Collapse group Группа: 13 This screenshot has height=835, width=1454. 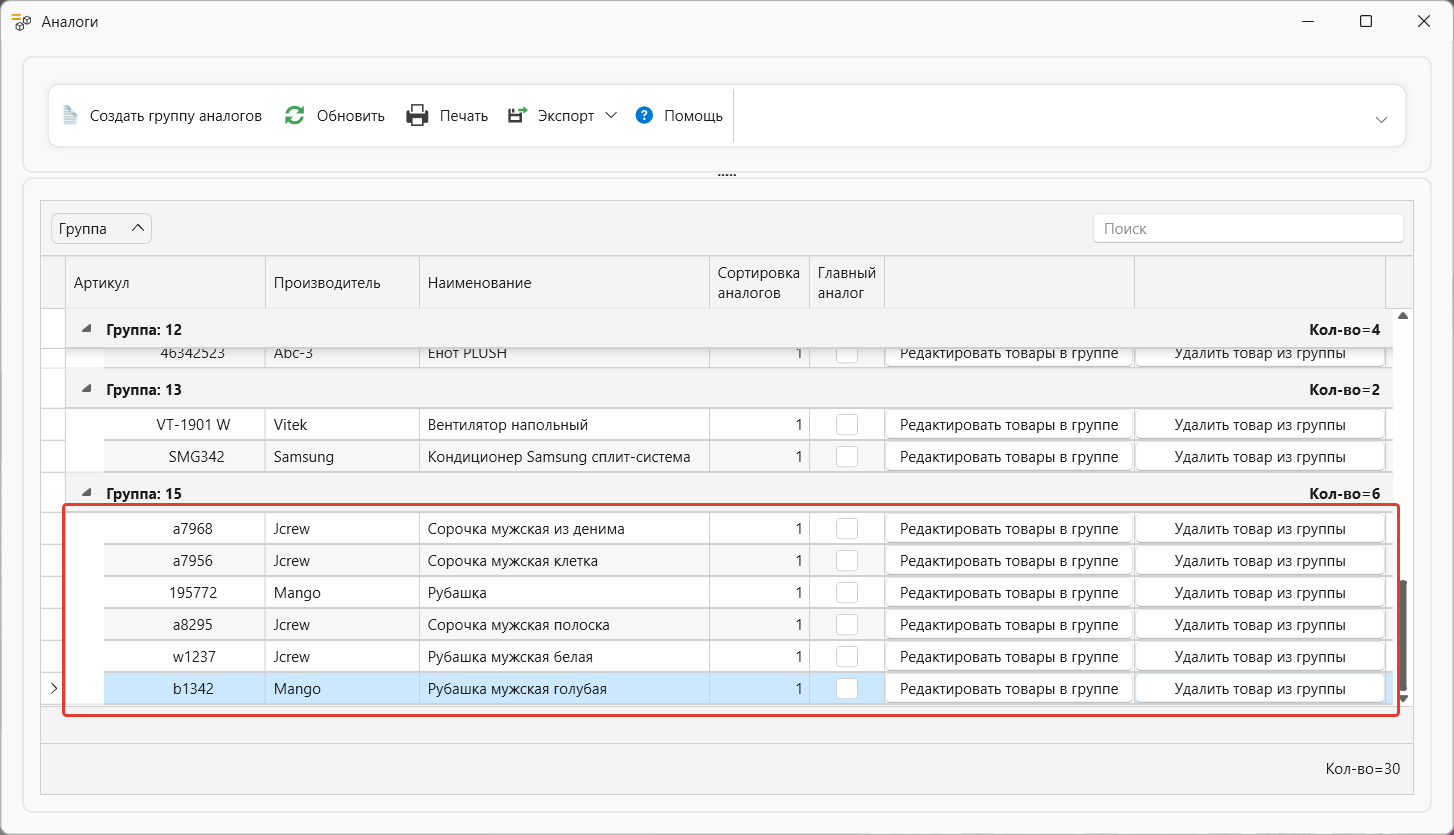(86, 389)
